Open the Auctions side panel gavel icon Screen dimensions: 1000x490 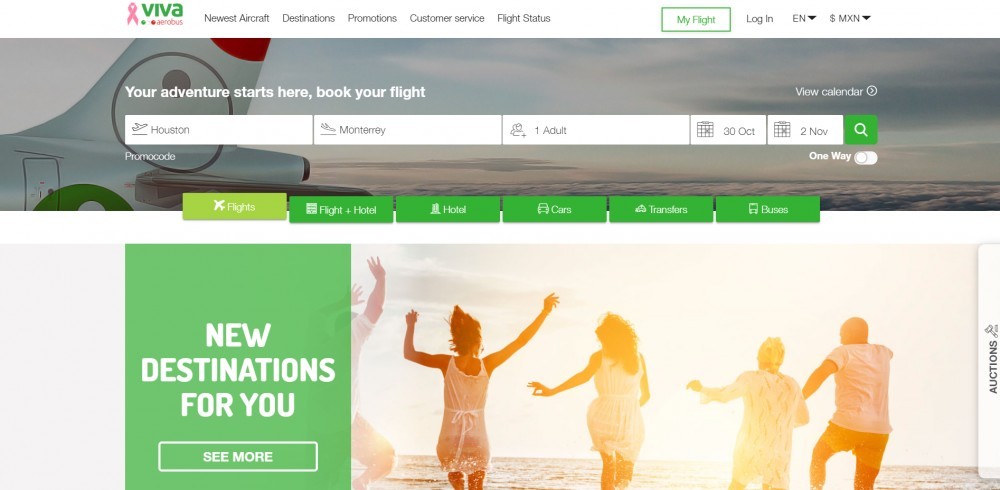point(992,332)
